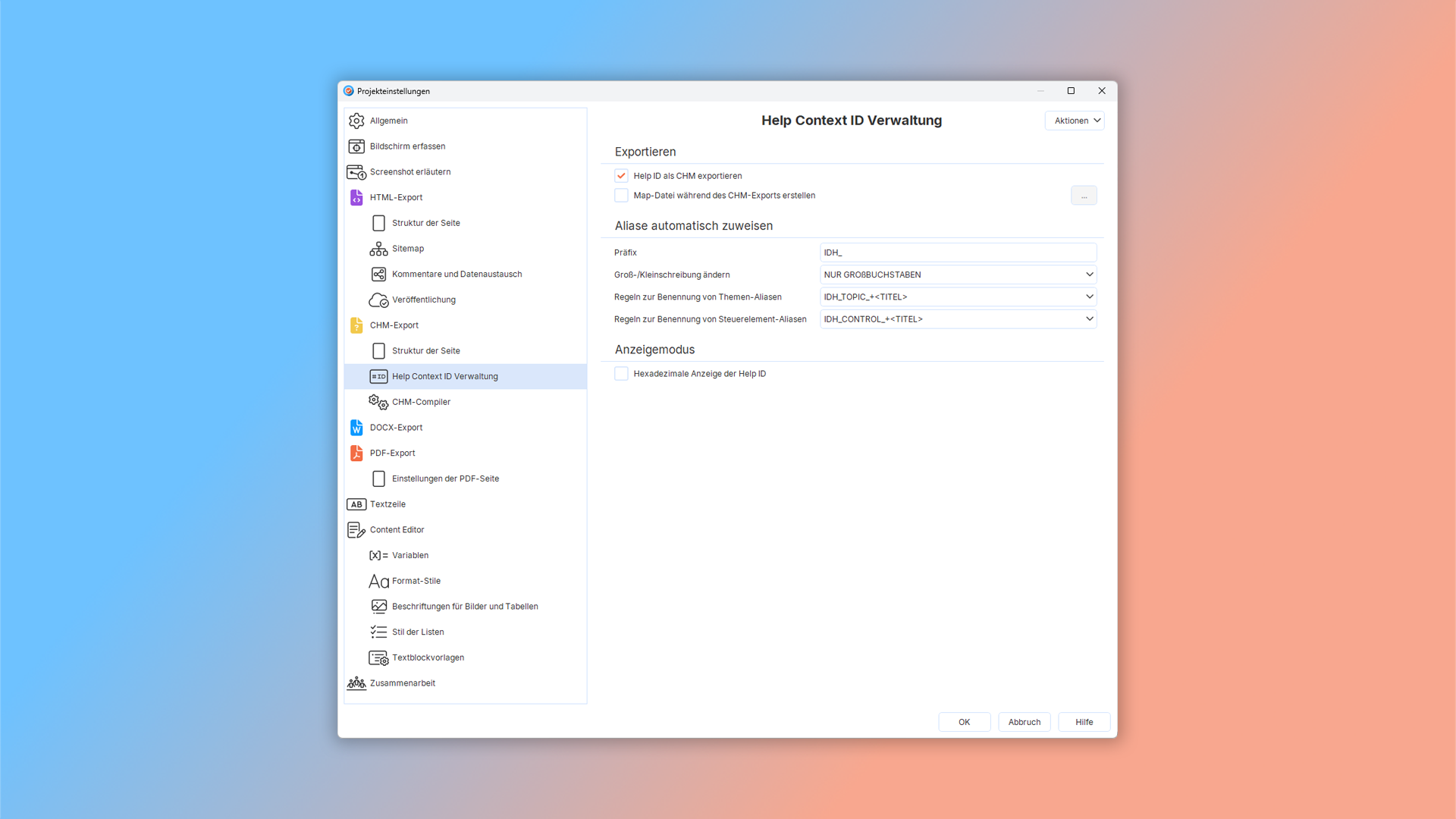Click the Abbruch button
This screenshot has height=819, width=1456.
pyautogui.click(x=1024, y=722)
